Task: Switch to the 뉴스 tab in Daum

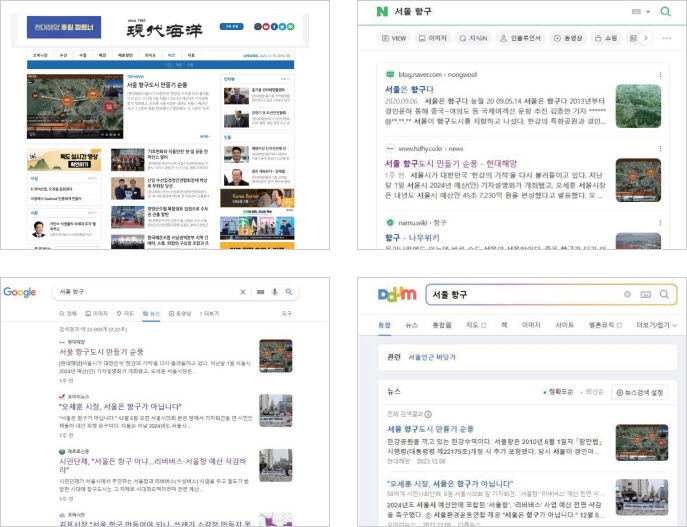Action: pyautogui.click(x=411, y=325)
